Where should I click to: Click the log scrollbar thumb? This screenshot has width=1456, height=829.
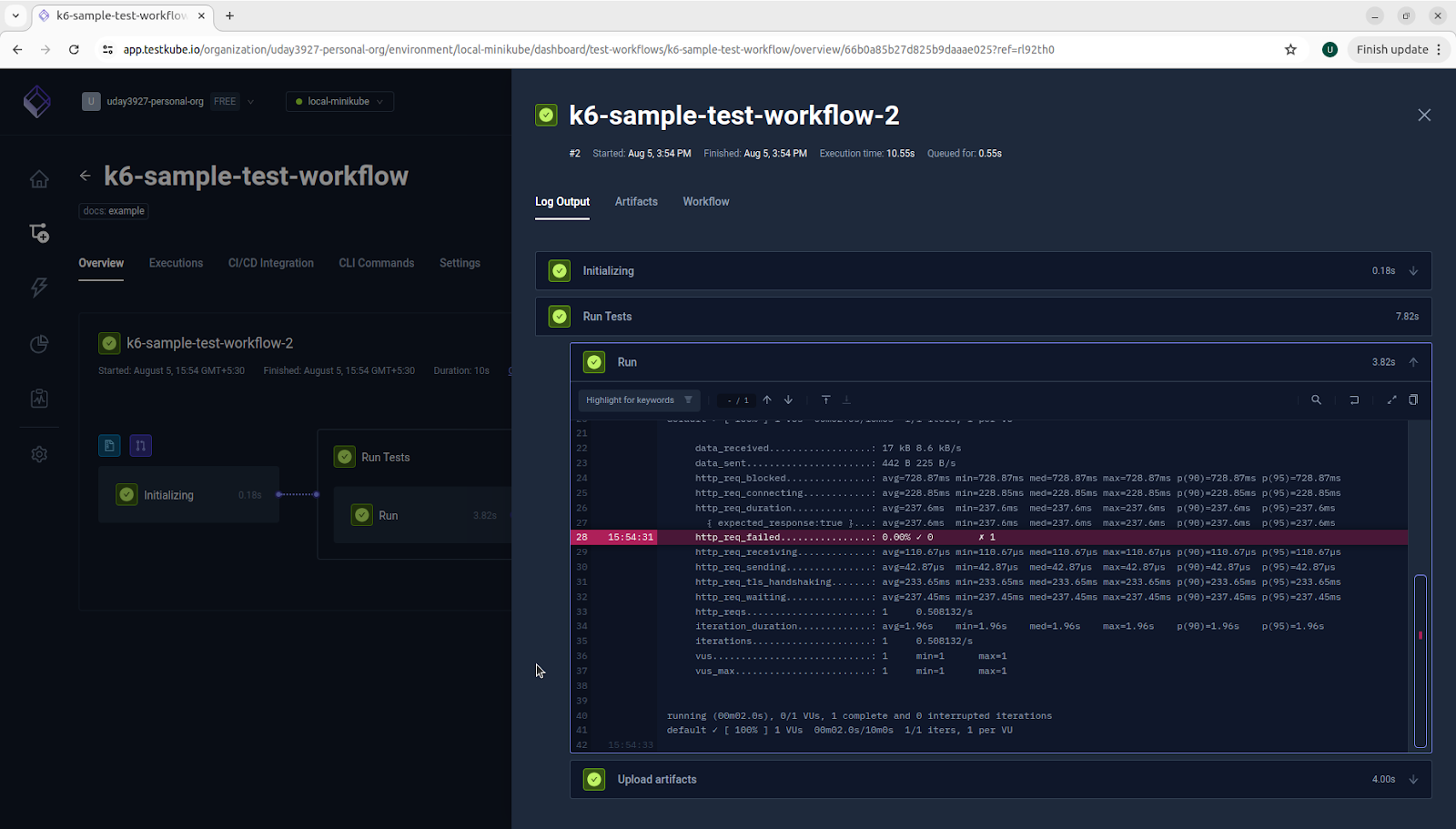[x=1420, y=661]
